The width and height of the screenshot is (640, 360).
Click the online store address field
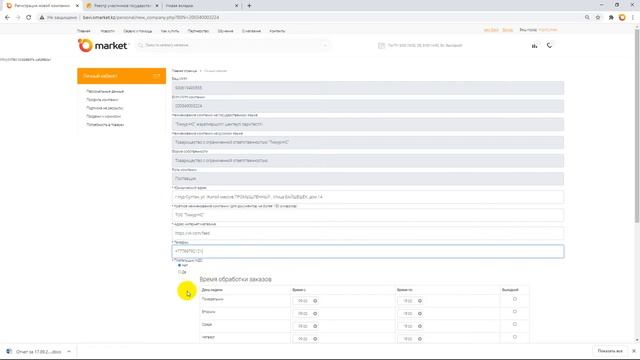point(368,233)
